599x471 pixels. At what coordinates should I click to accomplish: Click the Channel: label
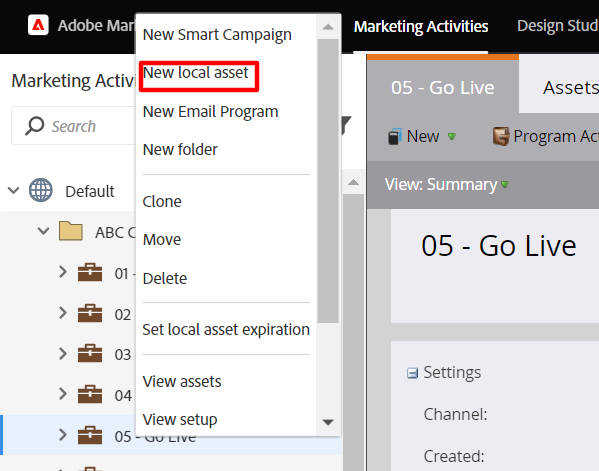coord(455,414)
